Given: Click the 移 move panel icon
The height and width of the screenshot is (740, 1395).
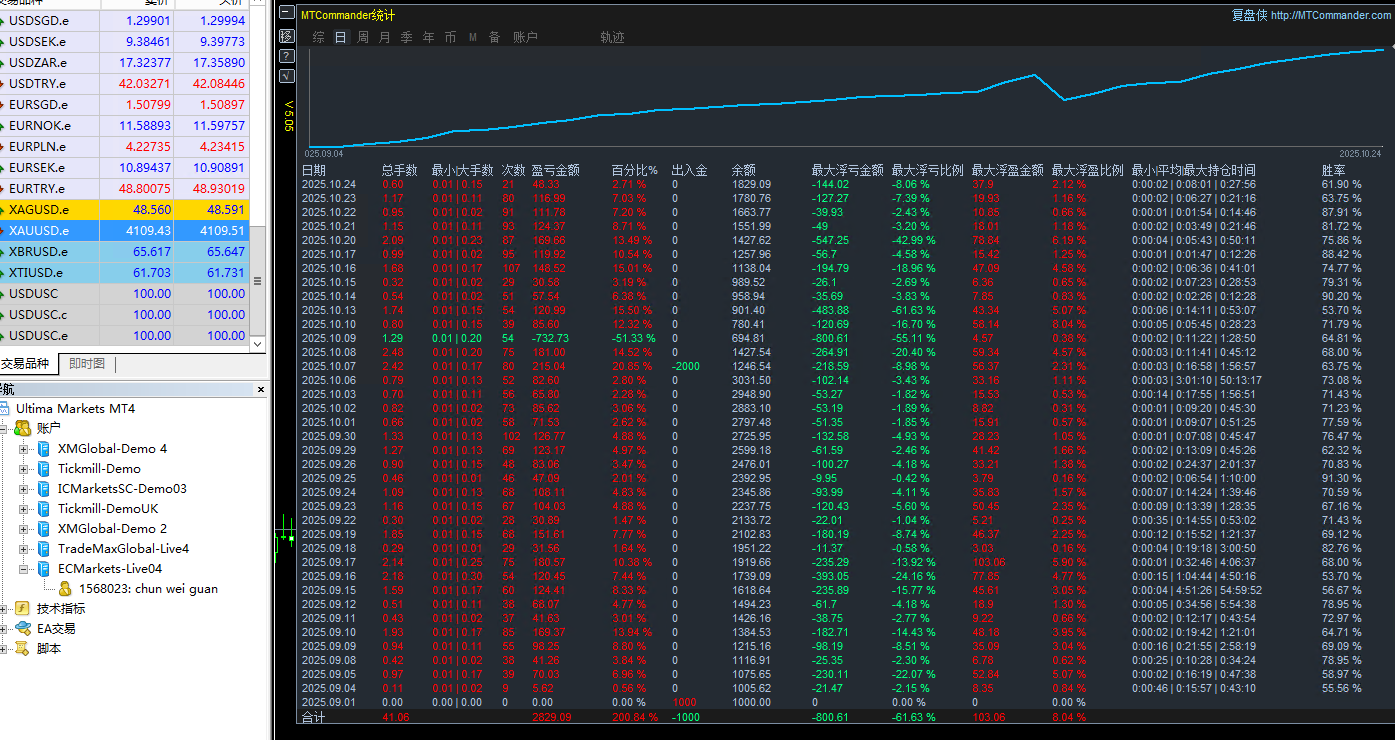Looking at the screenshot, I should click(287, 35).
